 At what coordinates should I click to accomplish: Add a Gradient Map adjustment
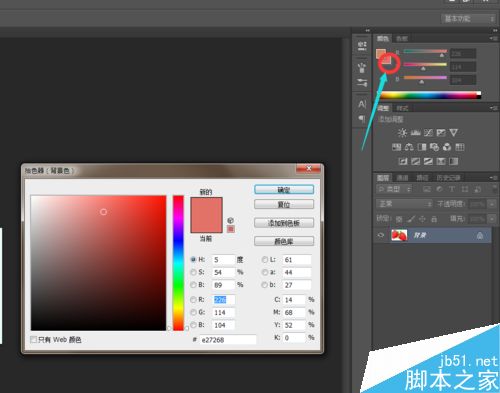pyautogui.click(x=453, y=161)
